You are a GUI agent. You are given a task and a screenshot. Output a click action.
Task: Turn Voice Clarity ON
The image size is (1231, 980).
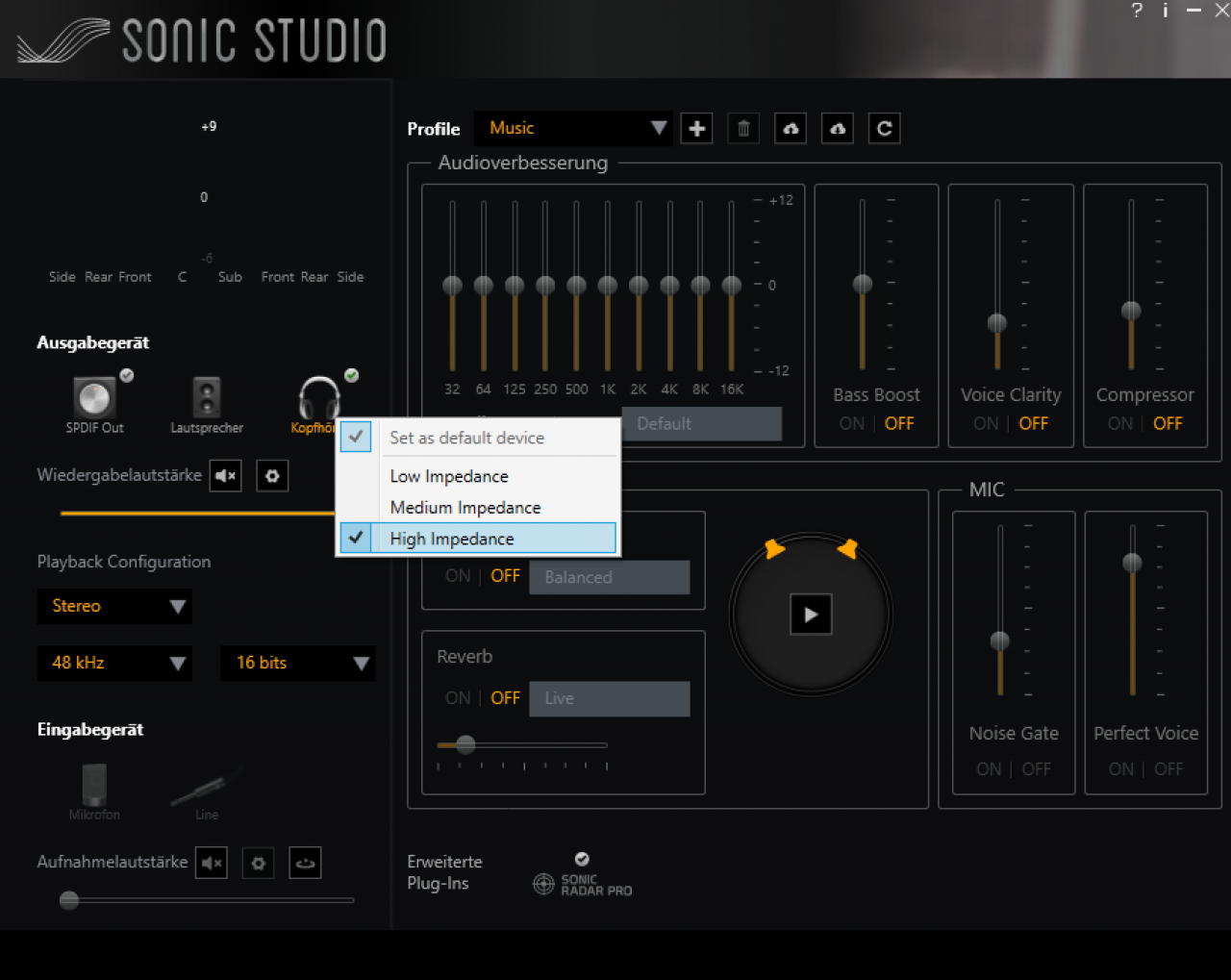point(986,423)
